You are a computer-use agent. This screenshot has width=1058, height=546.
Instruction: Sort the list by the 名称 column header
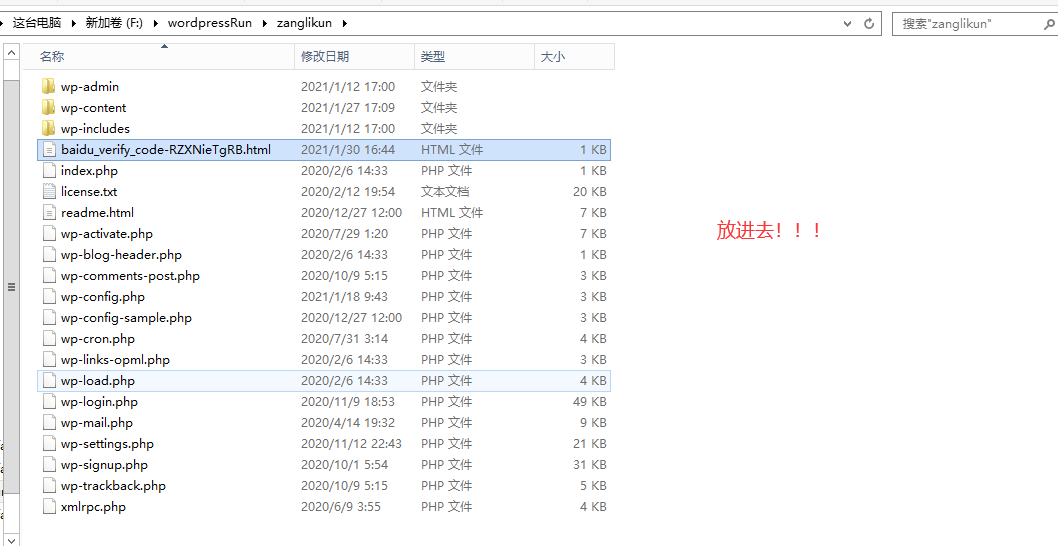pyautogui.click(x=52, y=57)
